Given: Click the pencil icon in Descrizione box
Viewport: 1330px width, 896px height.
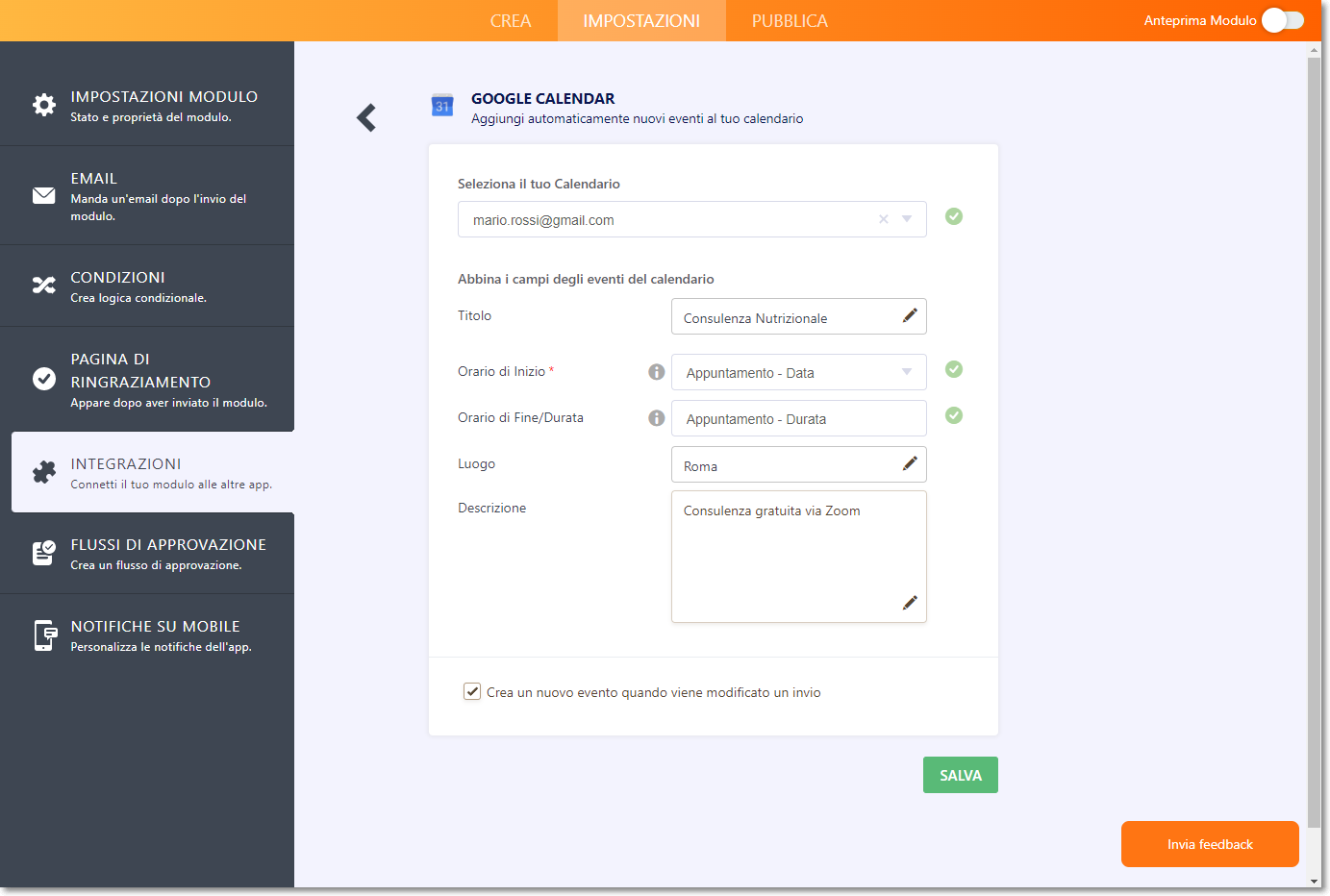Looking at the screenshot, I should [909, 603].
